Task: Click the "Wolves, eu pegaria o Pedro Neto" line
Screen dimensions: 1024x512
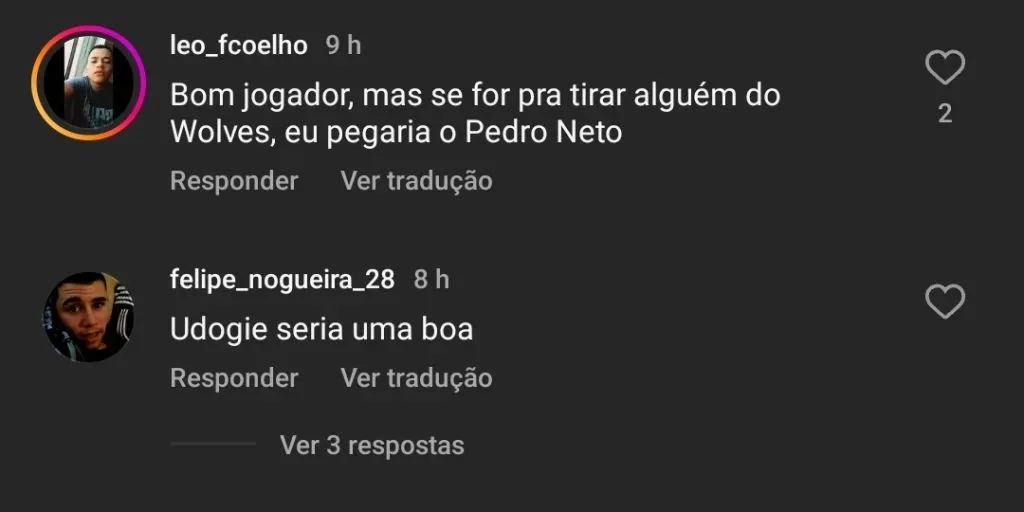Action: tap(396, 132)
